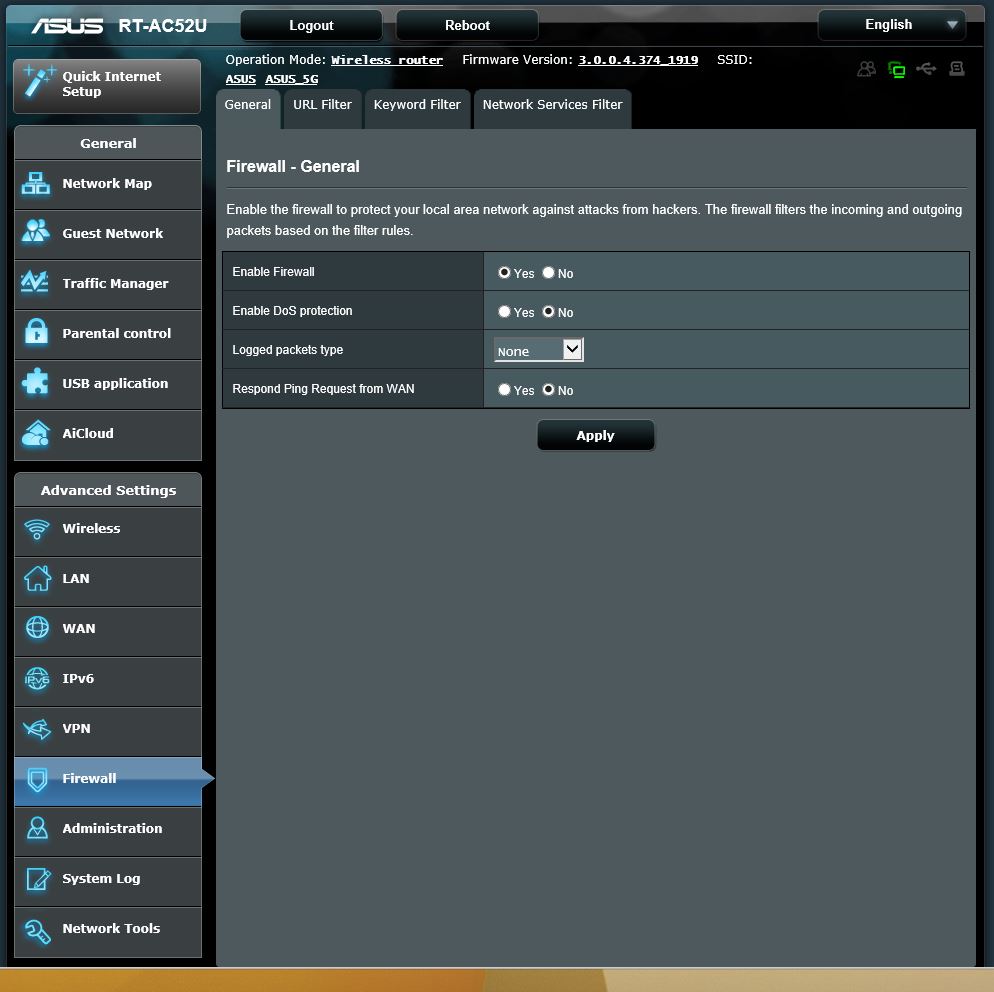This screenshot has width=994, height=992.
Task: Open the ASUS_5G SSID link
Action: click(x=292, y=79)
